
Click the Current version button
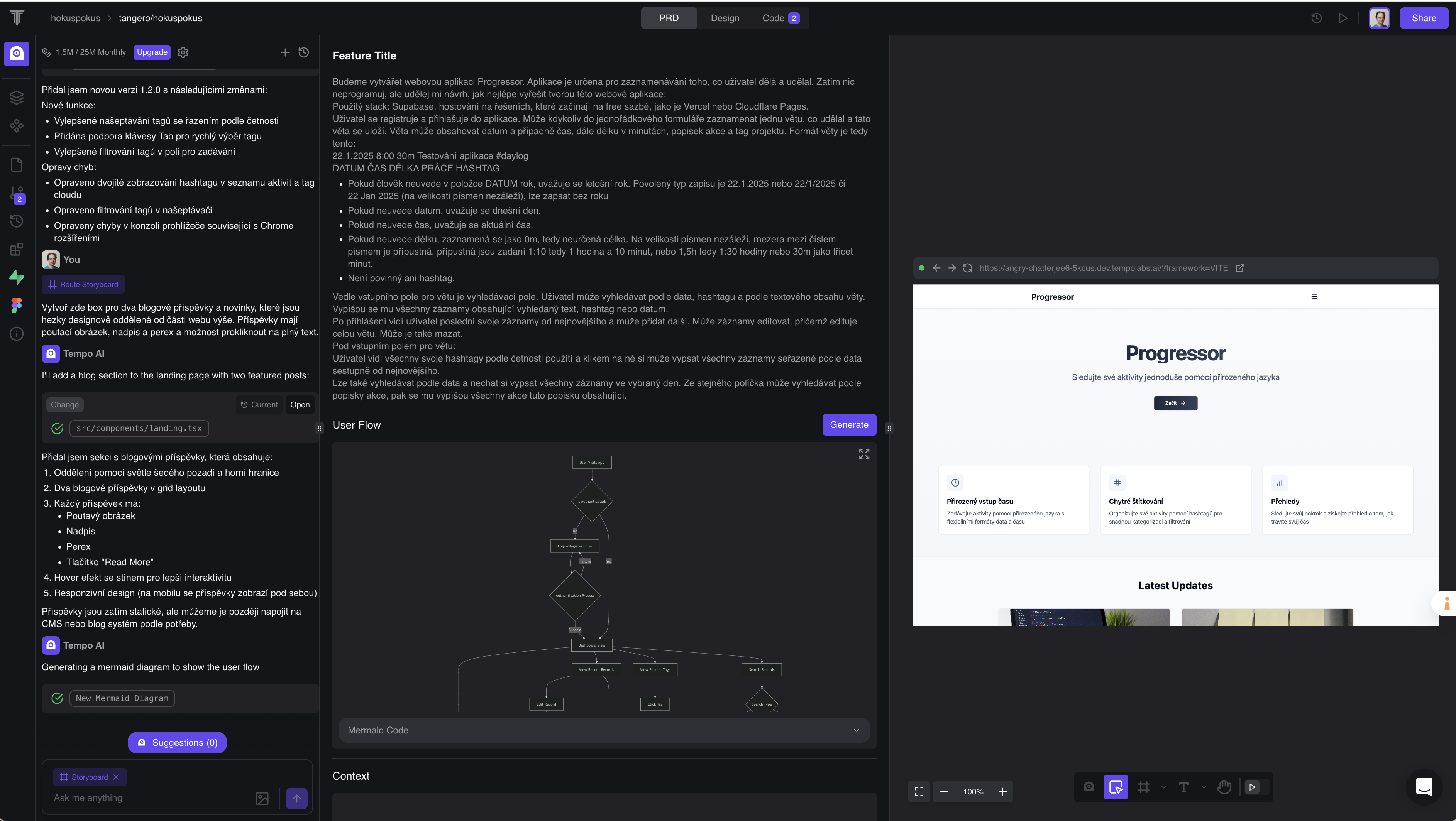click(x=259, y=405)
